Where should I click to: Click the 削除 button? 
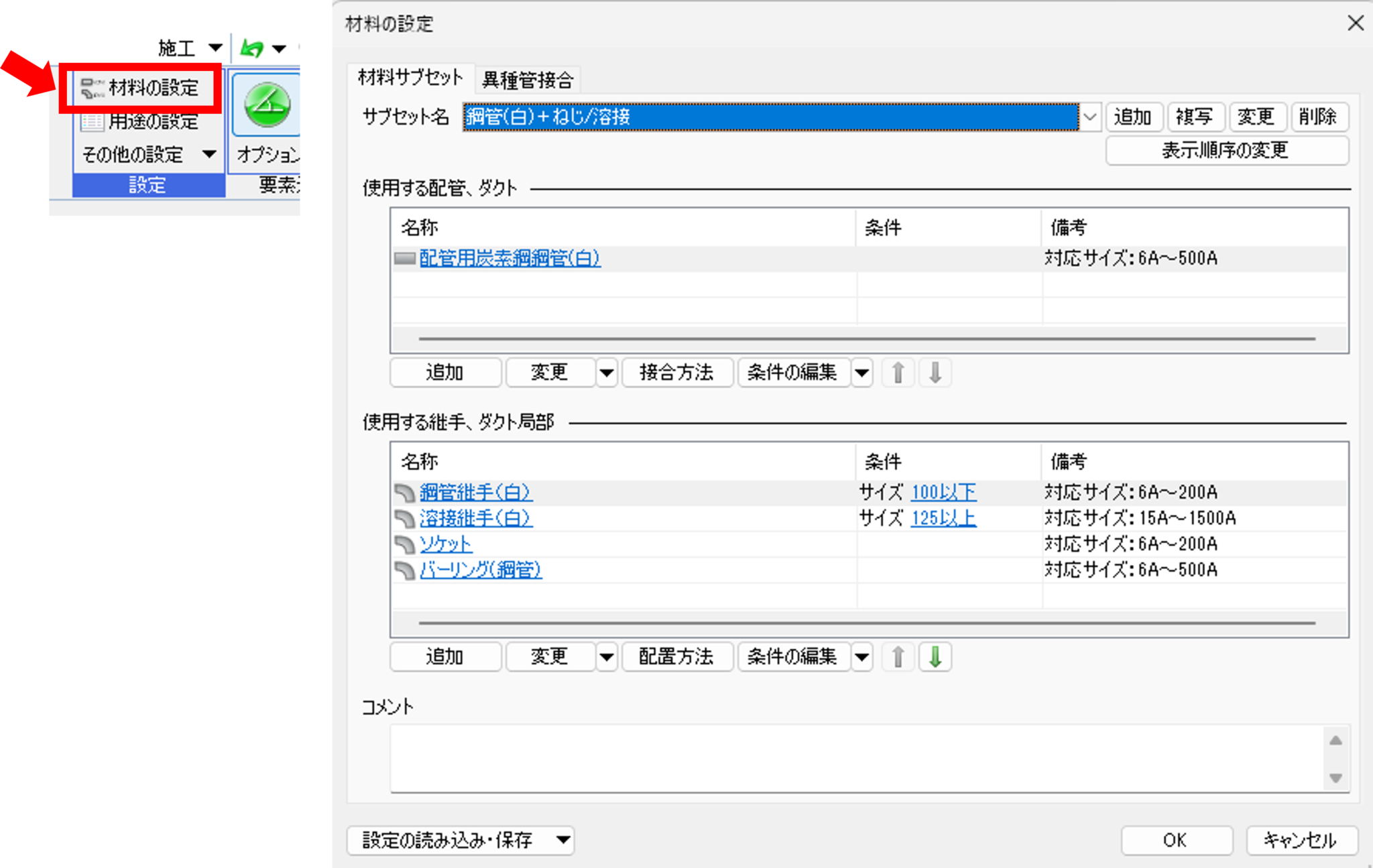tap(1318, 117)
